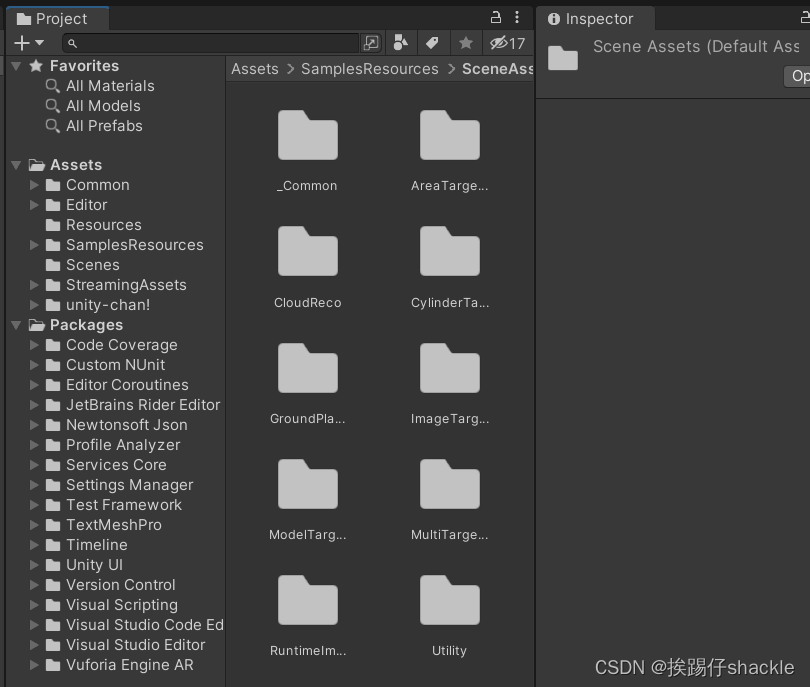Open the Project panel three-dot menu
This screenshot has height=687, width=810.
coord(517,18)
